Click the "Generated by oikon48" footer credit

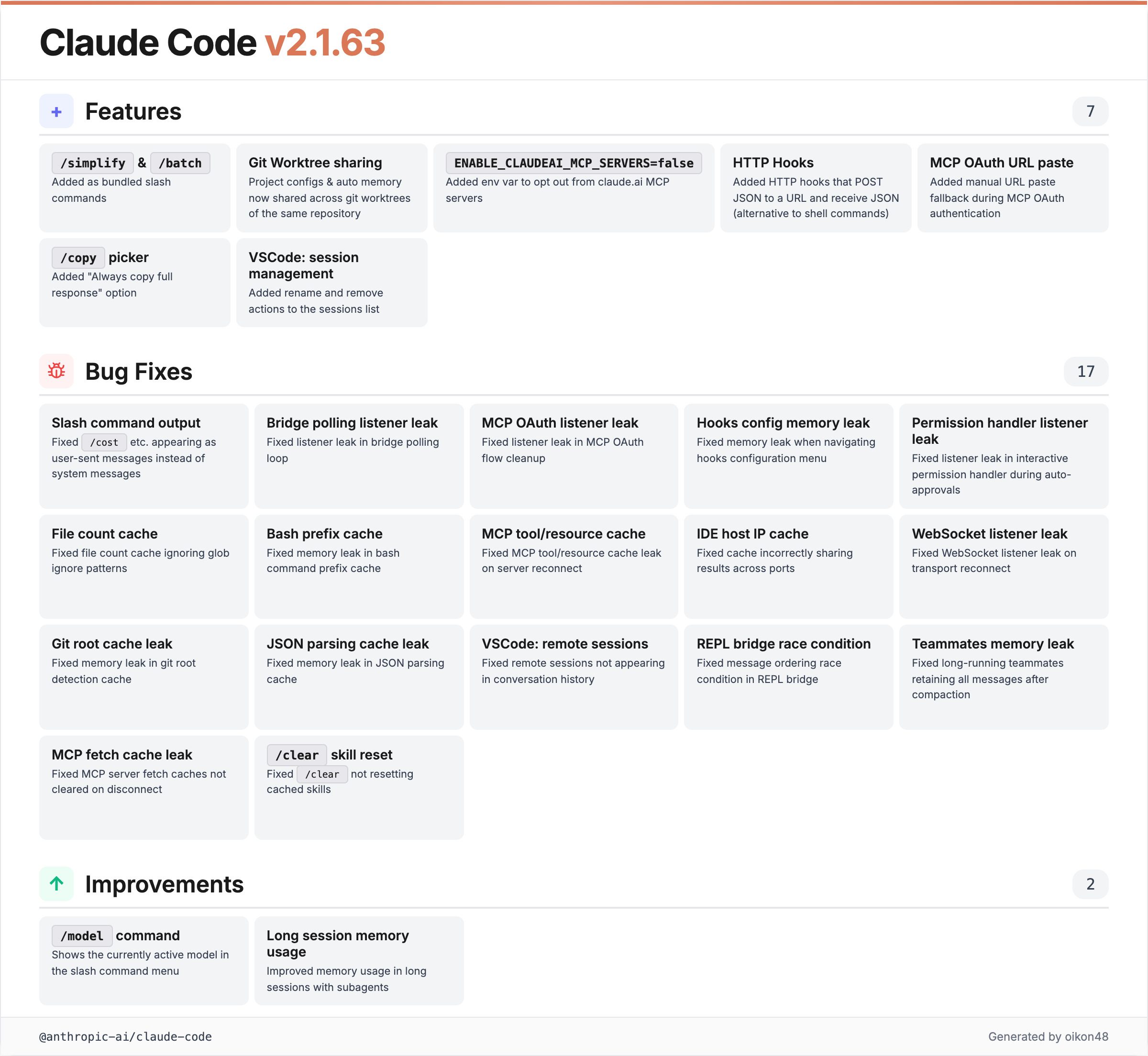point(1048,1036)
